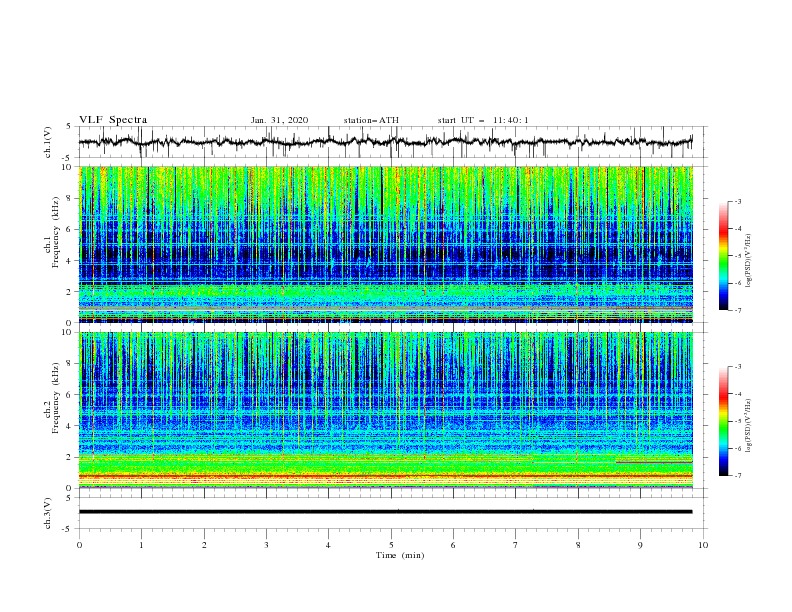The image size is (792, 612).
Task: Click the 'VLF Spectra' title text
Action: pos(113,120)
